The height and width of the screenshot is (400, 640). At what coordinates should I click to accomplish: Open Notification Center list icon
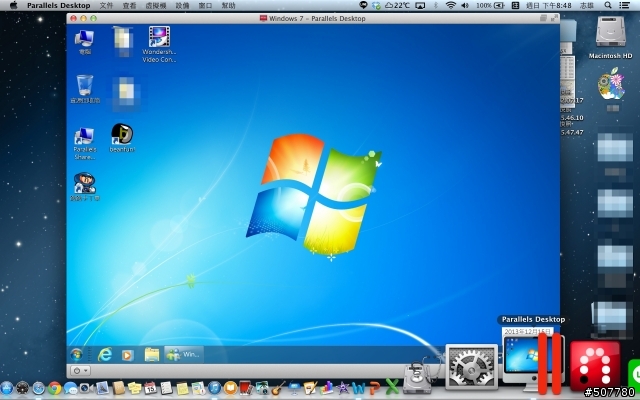tap(624, 5)
